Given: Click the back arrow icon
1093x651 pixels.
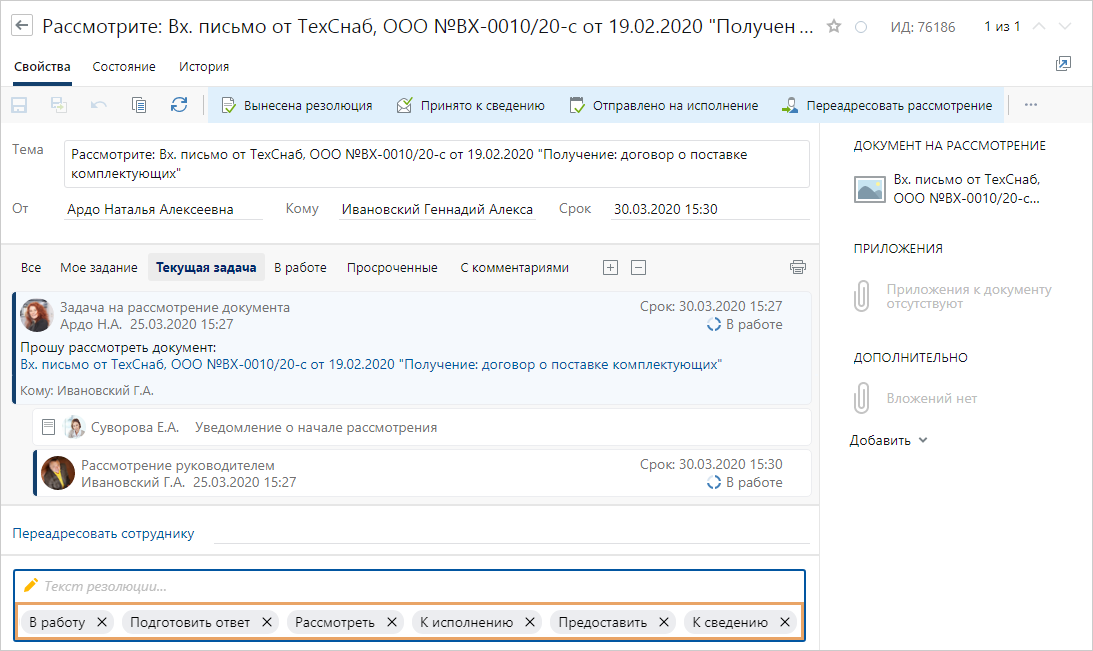Looking at the screenshot, I should (22, 26).
